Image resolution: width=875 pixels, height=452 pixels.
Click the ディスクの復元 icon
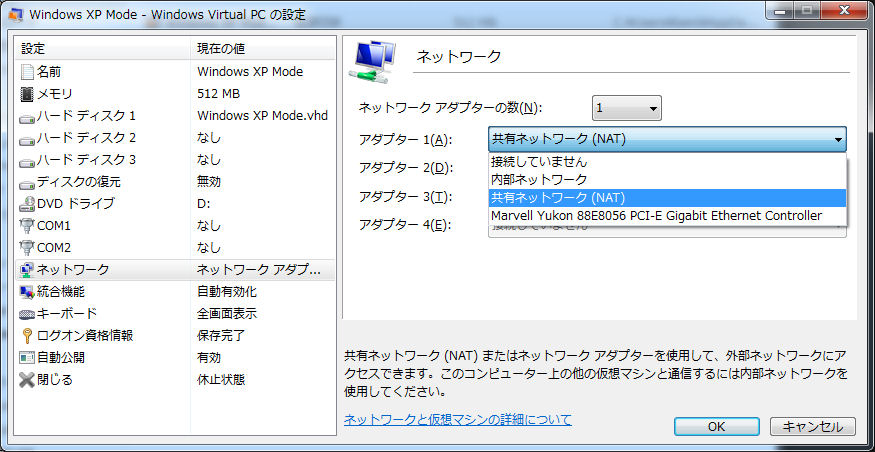(27, 183)
